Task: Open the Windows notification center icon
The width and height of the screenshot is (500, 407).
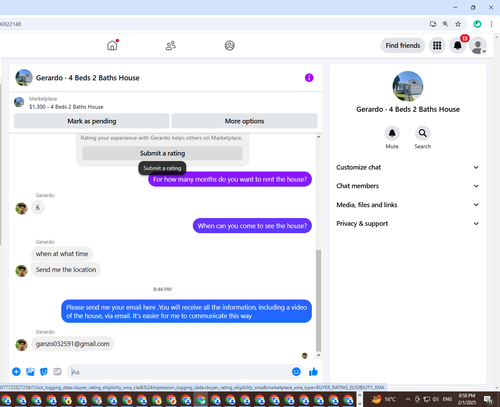Action: coord(488,399)
